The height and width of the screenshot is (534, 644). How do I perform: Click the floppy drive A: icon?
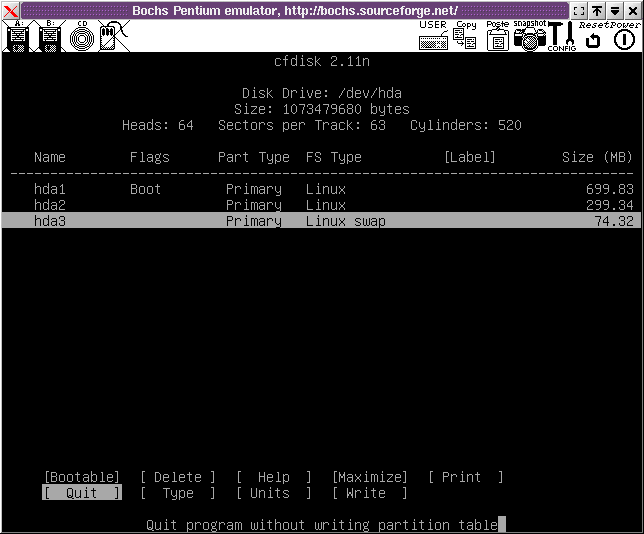coord(17,38)
